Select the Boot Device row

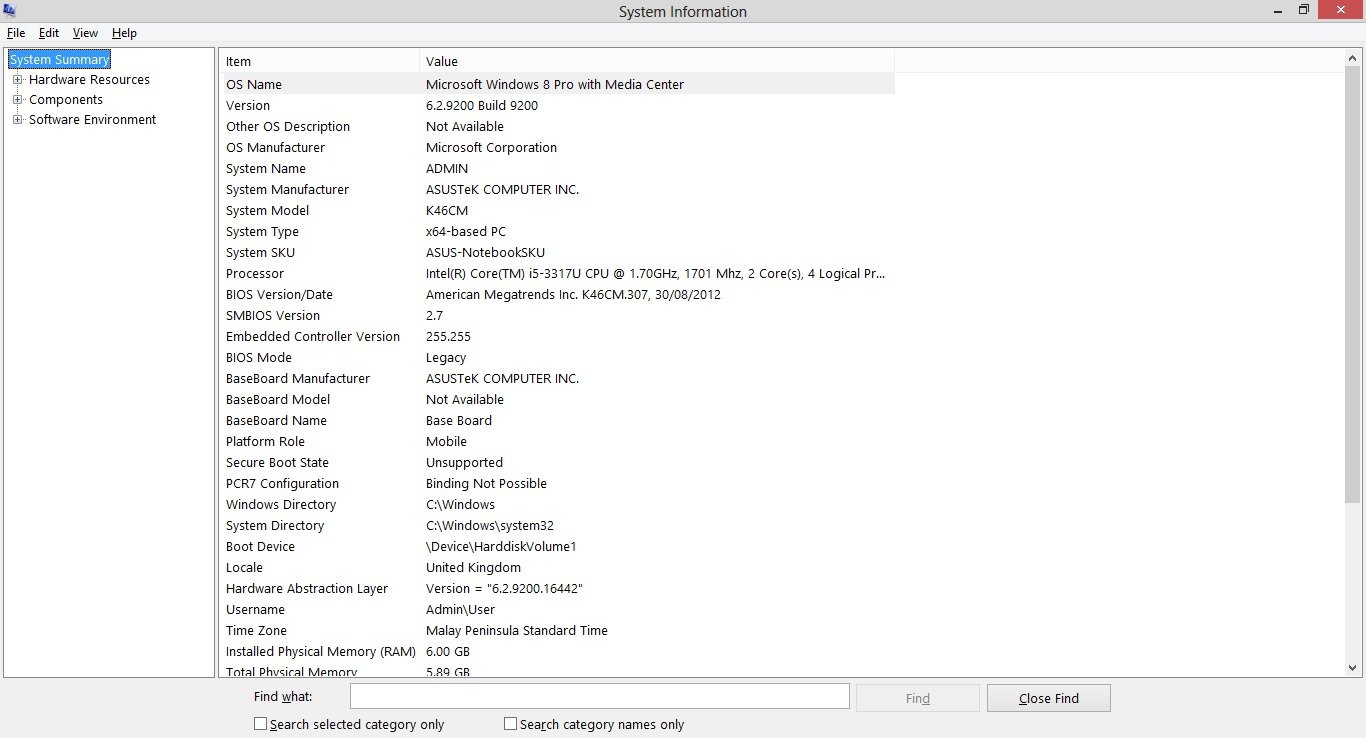[557, 547]
